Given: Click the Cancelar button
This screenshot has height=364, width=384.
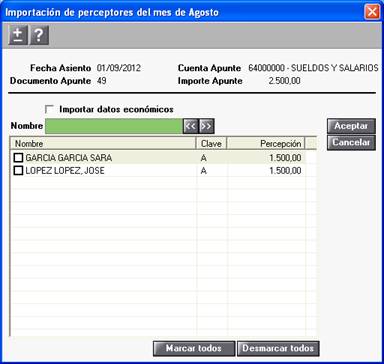Looking at the screenshot, I should tap(351, 142).
